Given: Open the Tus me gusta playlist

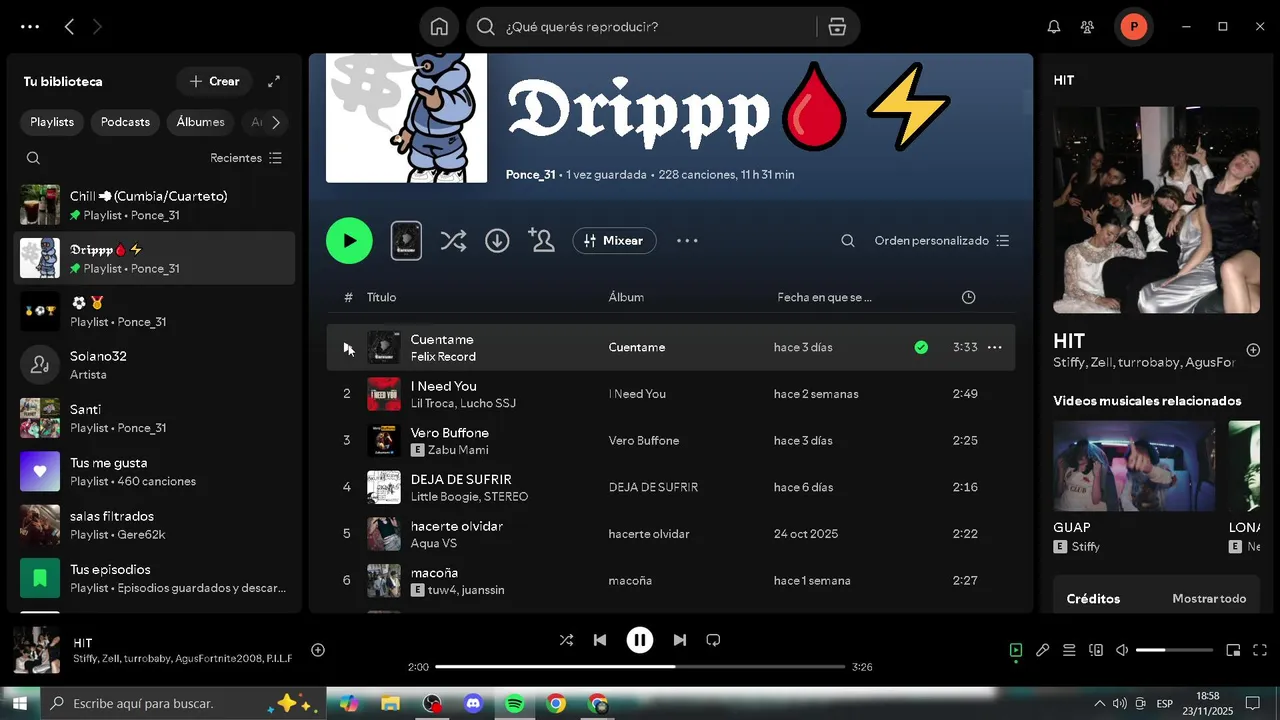Looking at the screenshot, I should 154,471.
